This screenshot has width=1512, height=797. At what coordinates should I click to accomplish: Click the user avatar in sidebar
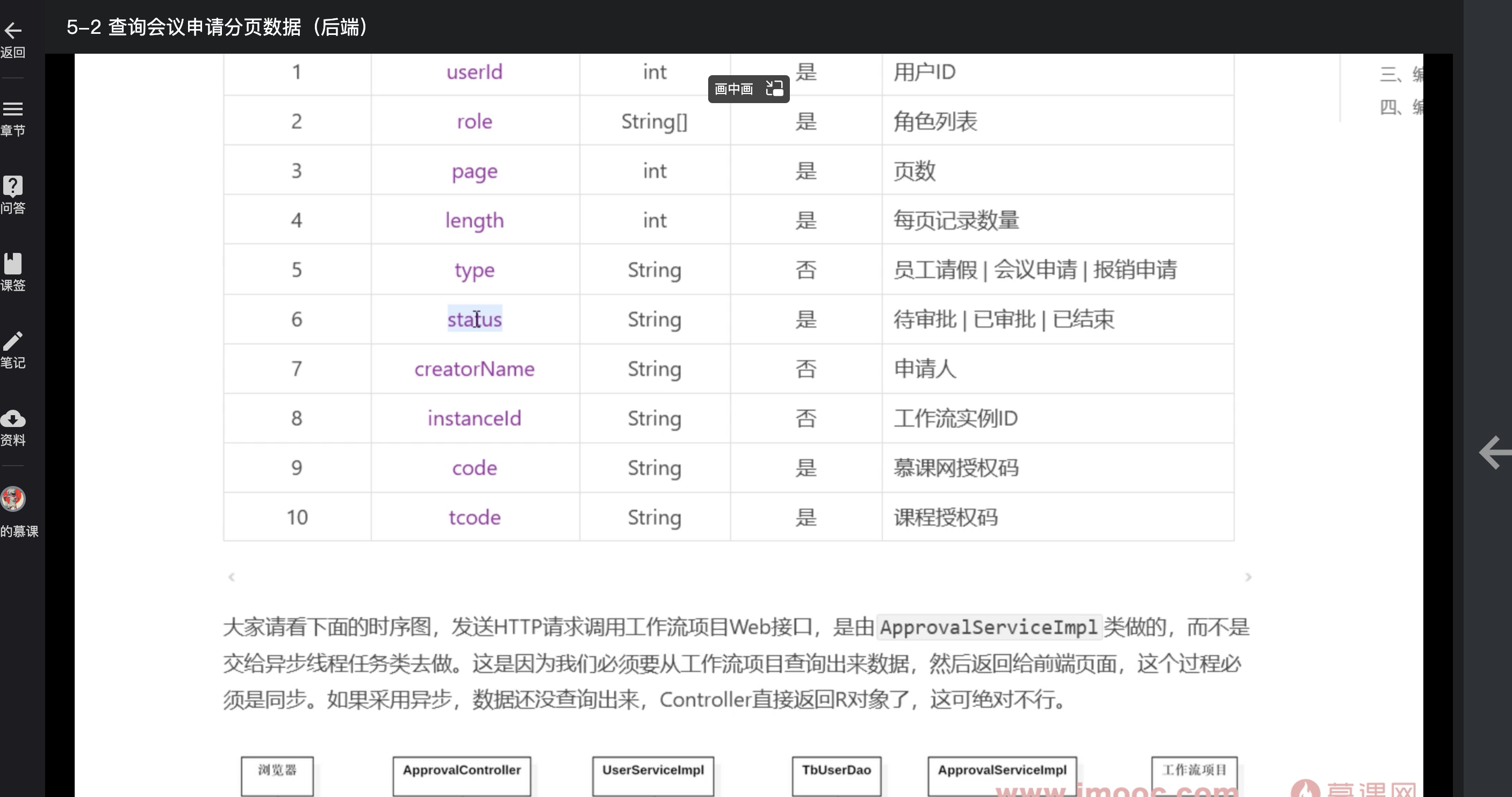coord(13,499)
